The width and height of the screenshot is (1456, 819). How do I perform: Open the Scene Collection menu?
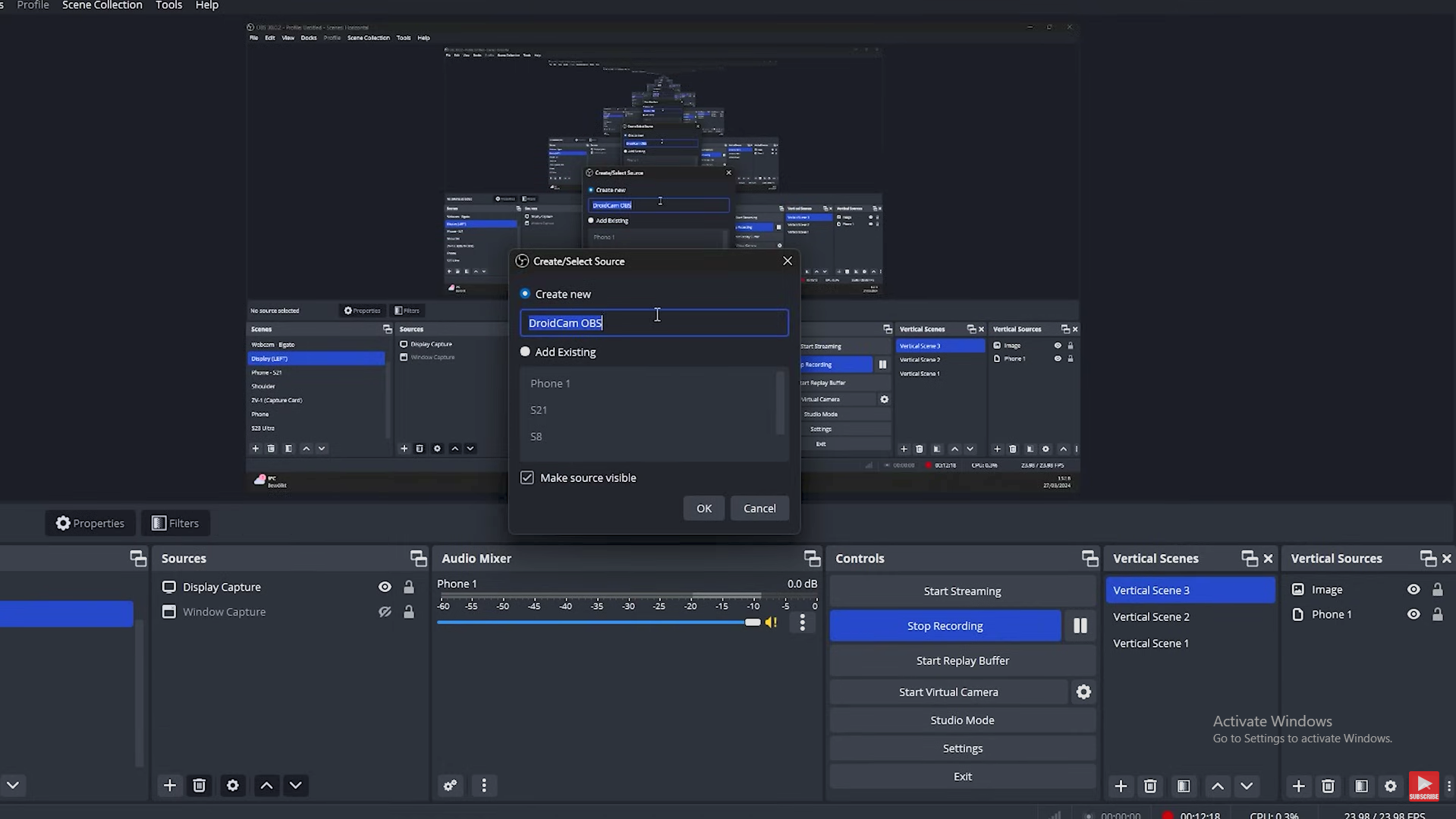102,5
